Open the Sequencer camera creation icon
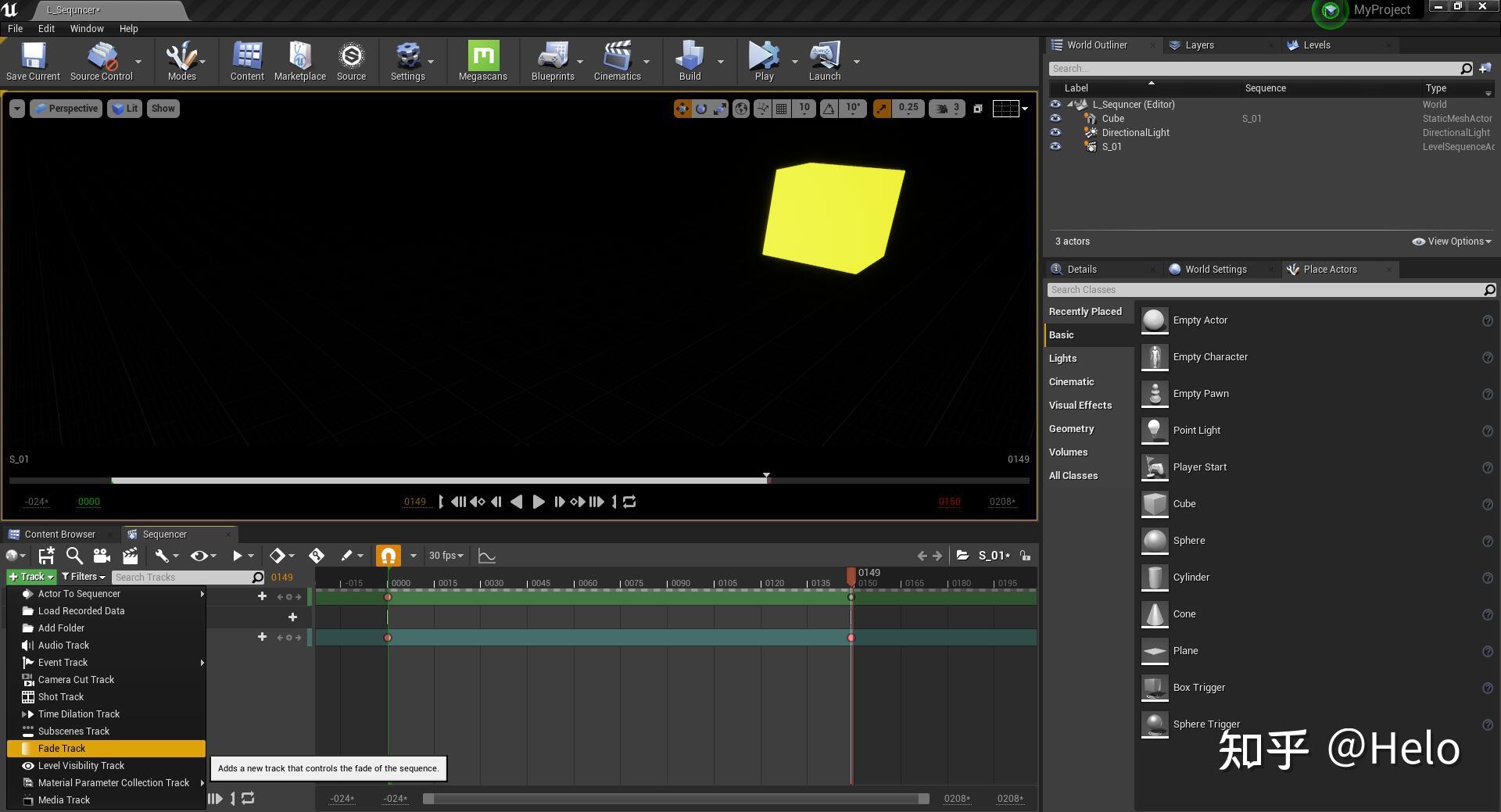The height and width of the screenshot is (812, 1501). click(x=102, y=556)
